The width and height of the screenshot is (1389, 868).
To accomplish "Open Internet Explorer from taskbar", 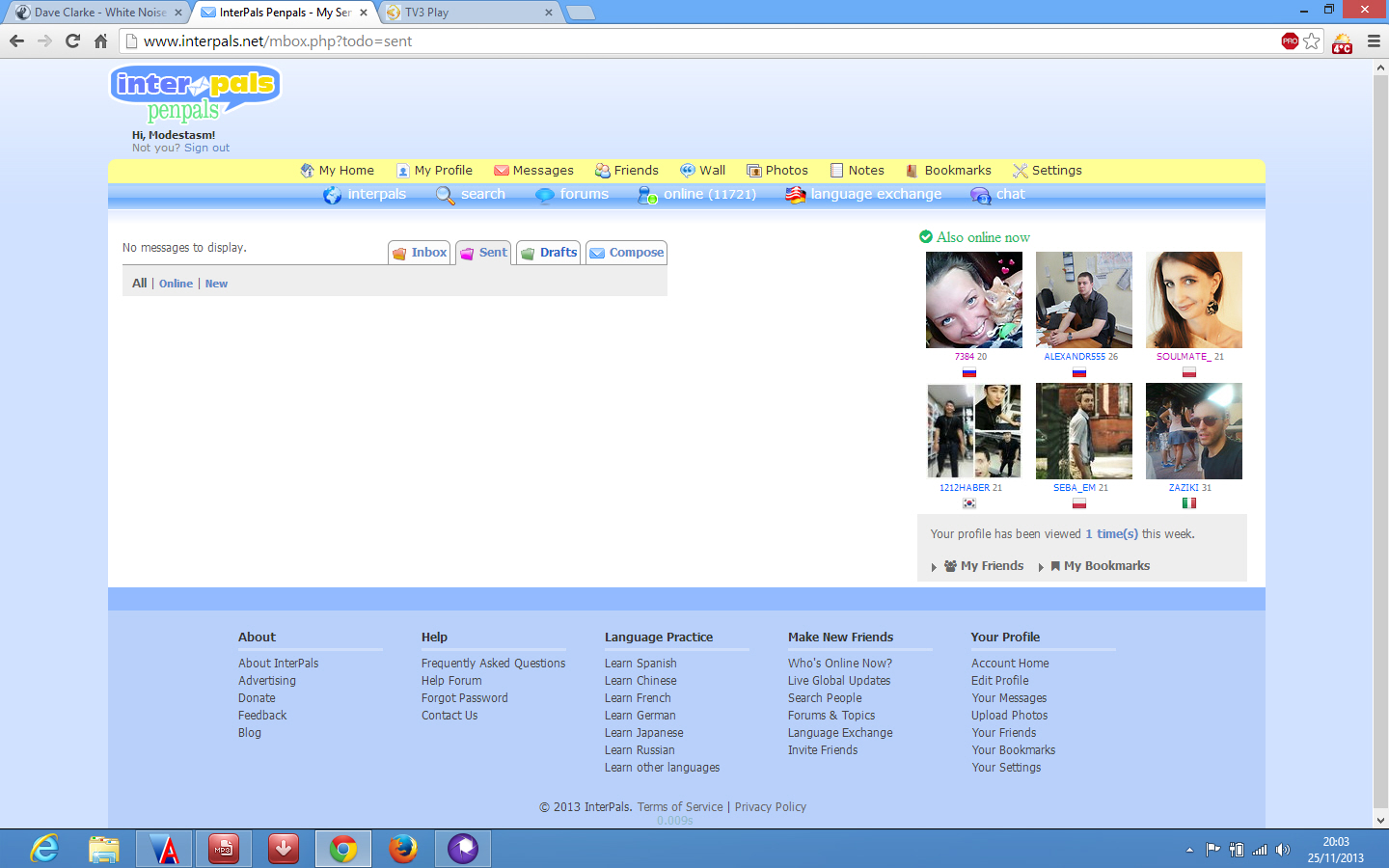I will [x=44, y=849].
